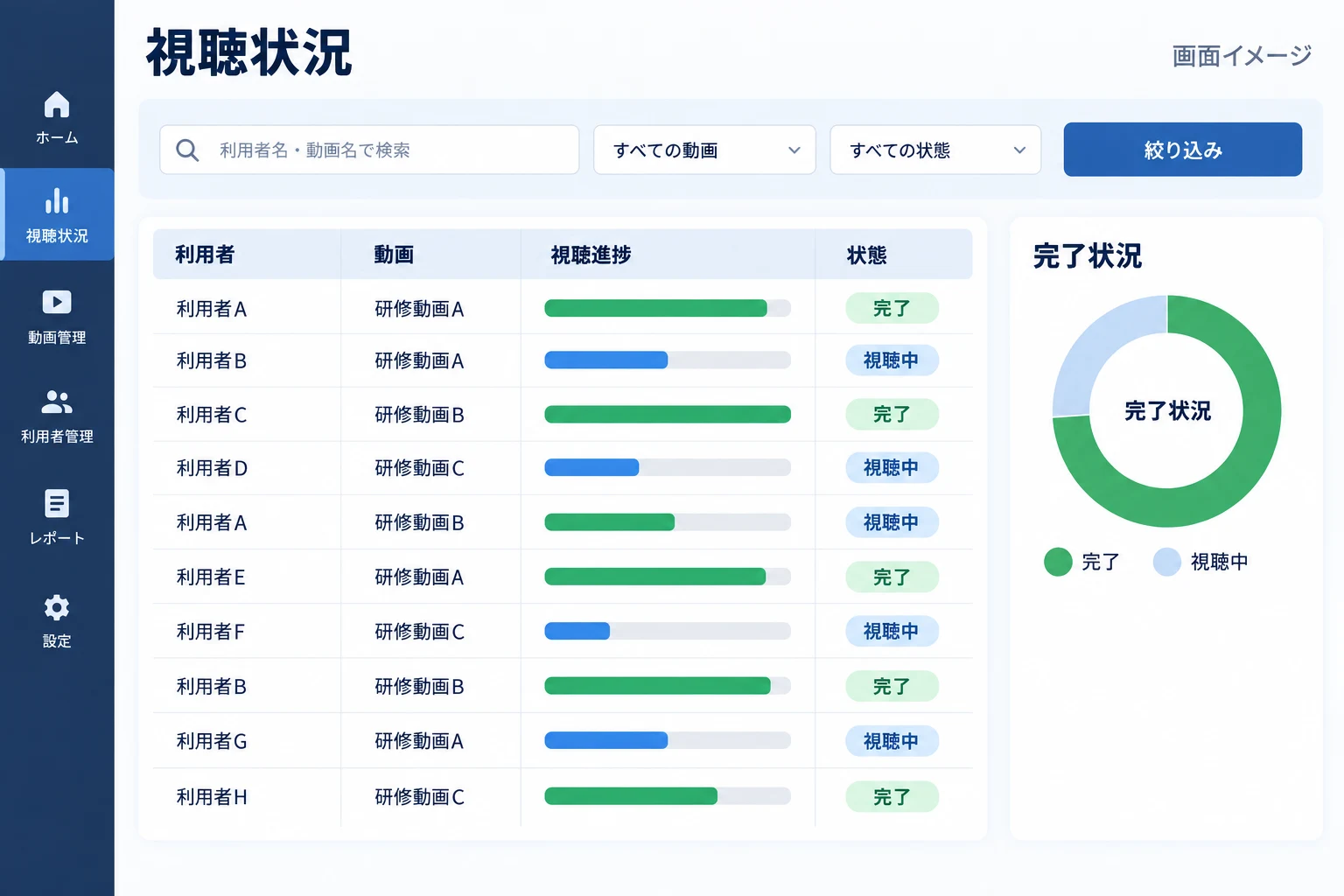Open the レポート document icon
The width and height of the screenshot is (1344, 896).
click(x=57, y=503)
